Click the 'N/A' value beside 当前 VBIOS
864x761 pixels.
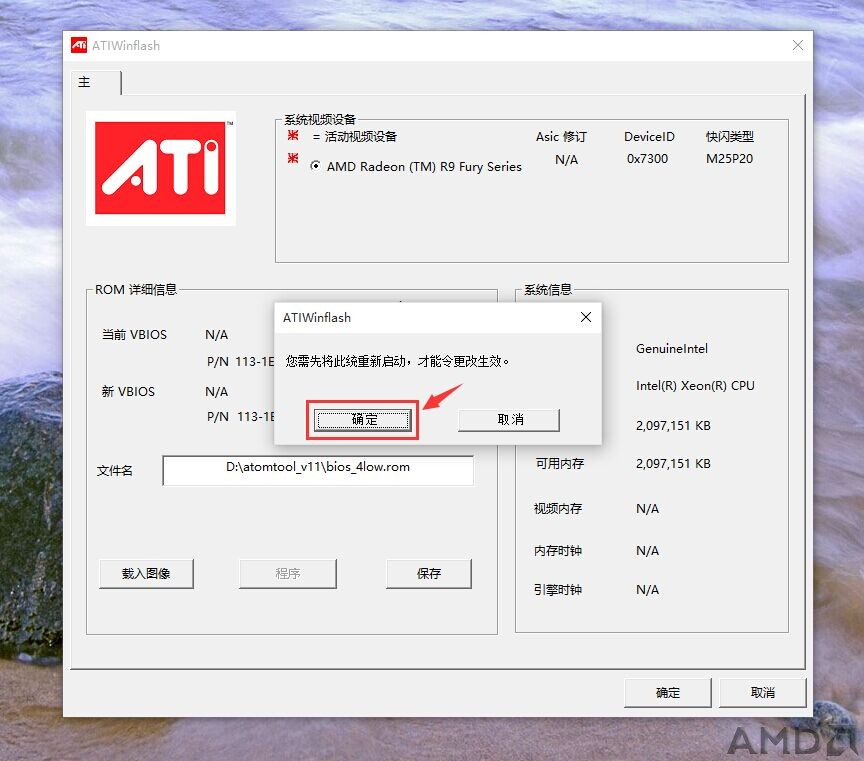[217, 335]
